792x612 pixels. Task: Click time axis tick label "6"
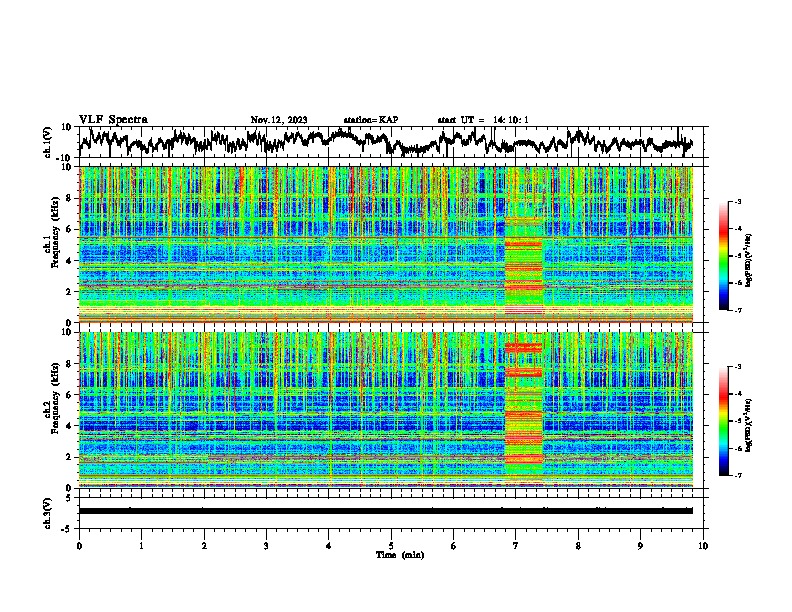point(454,546)
